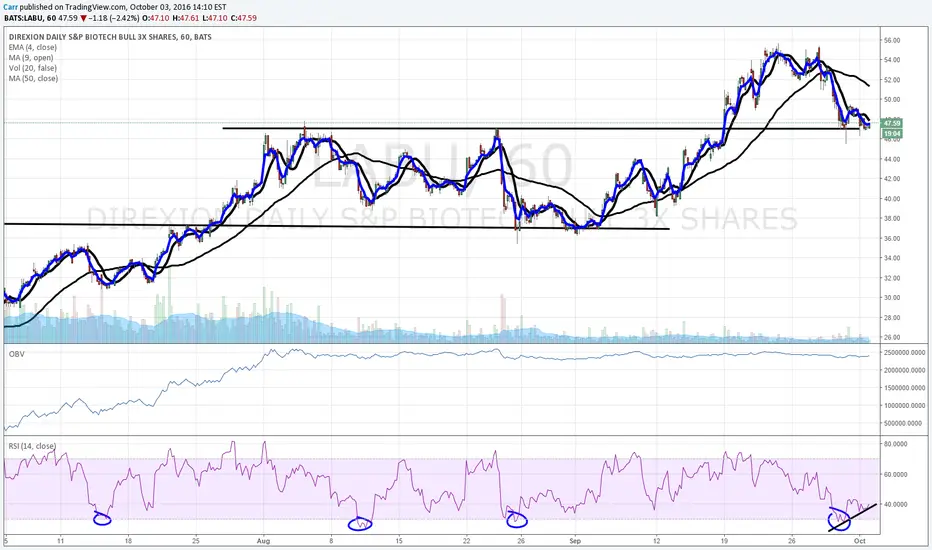932x550 pixels.
Task: Click the 50.00 price axis label
Action: [892, 99]
